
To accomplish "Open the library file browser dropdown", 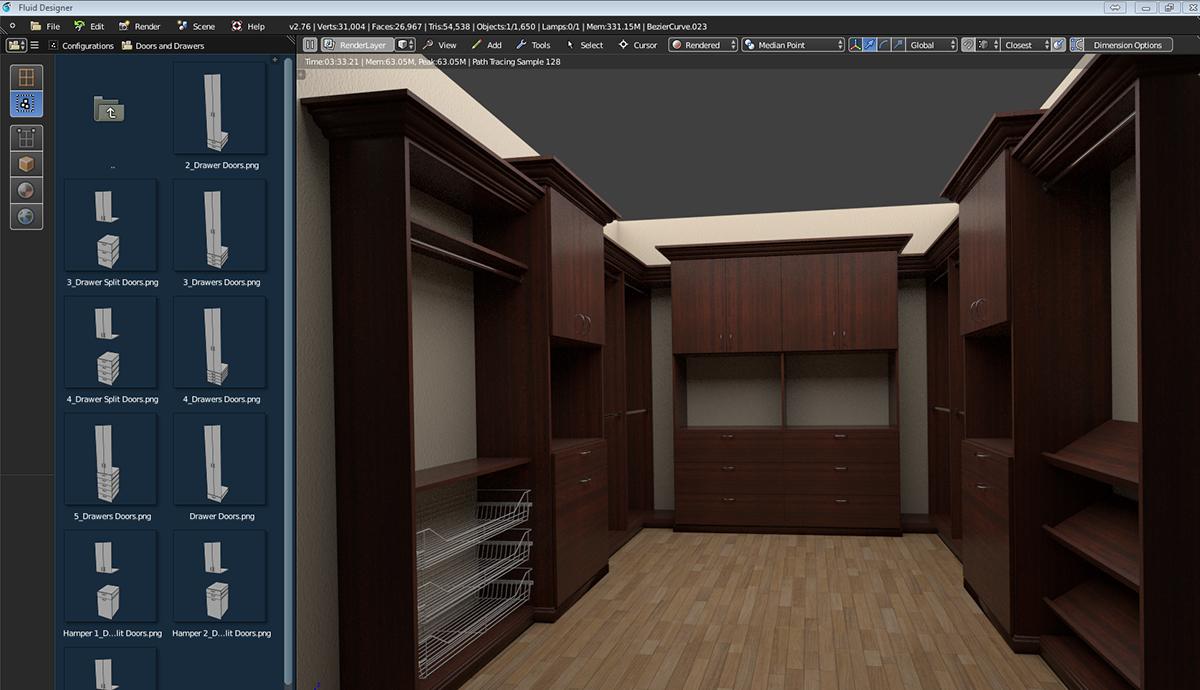I will pyautogui.click(x=16, y=45).
